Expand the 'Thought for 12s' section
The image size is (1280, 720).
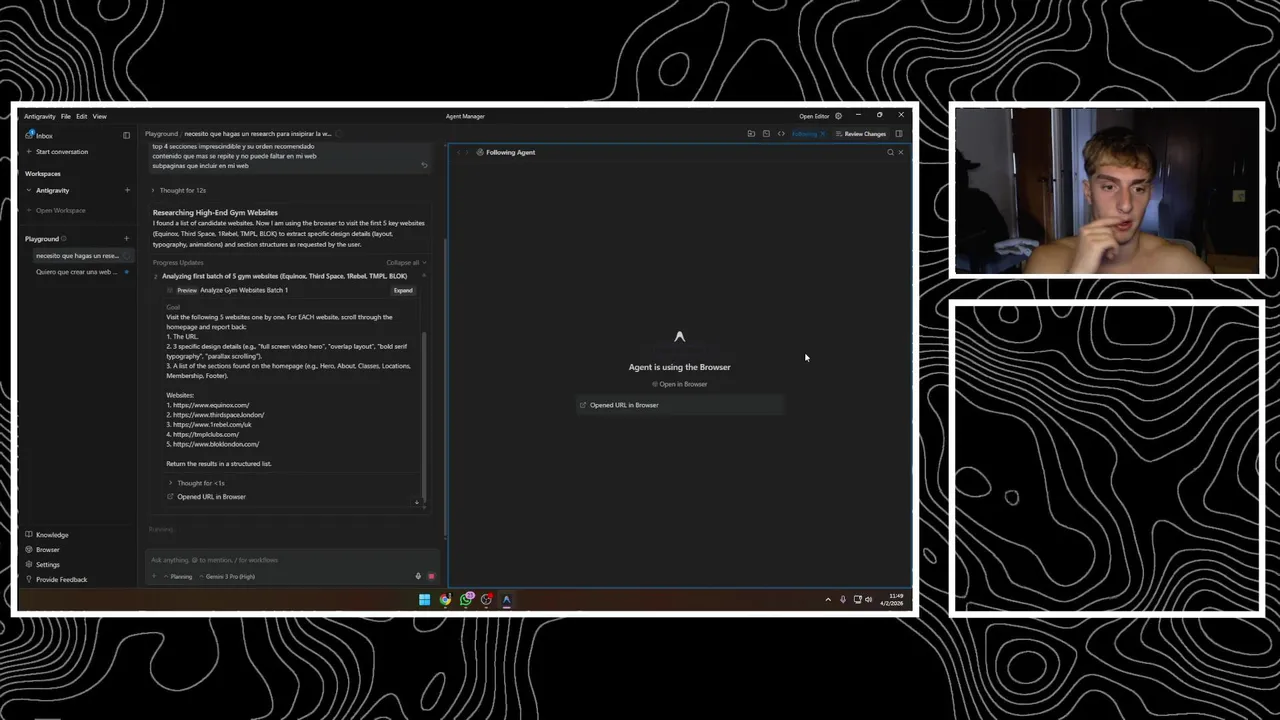pos(180,190)
